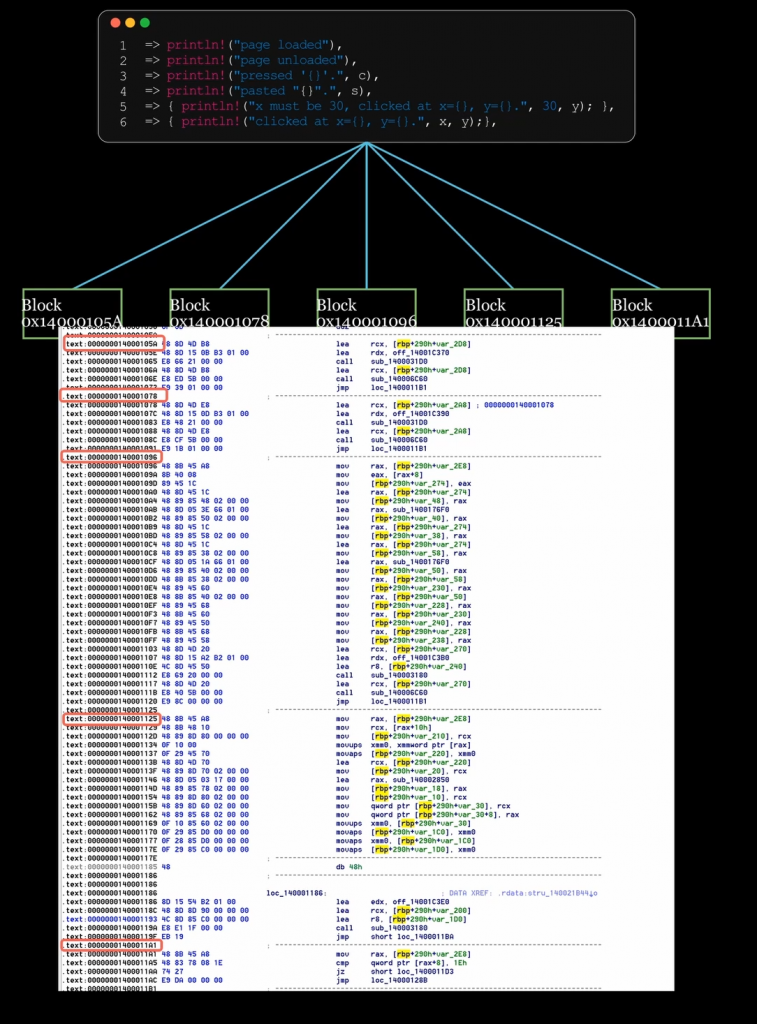This screenshot has height=1024, width=757.
Task: Select the Block 0x140001096 box
Action: click(366, 308)
